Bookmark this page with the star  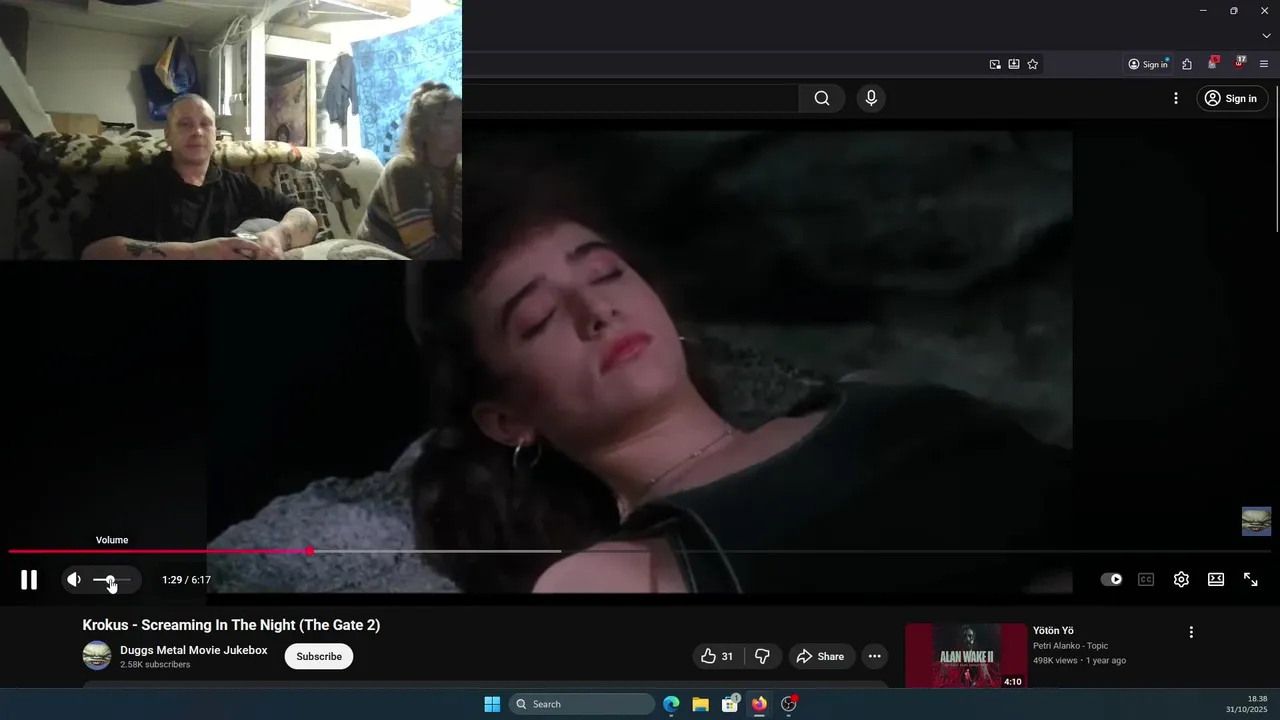tap(1033, 64)
